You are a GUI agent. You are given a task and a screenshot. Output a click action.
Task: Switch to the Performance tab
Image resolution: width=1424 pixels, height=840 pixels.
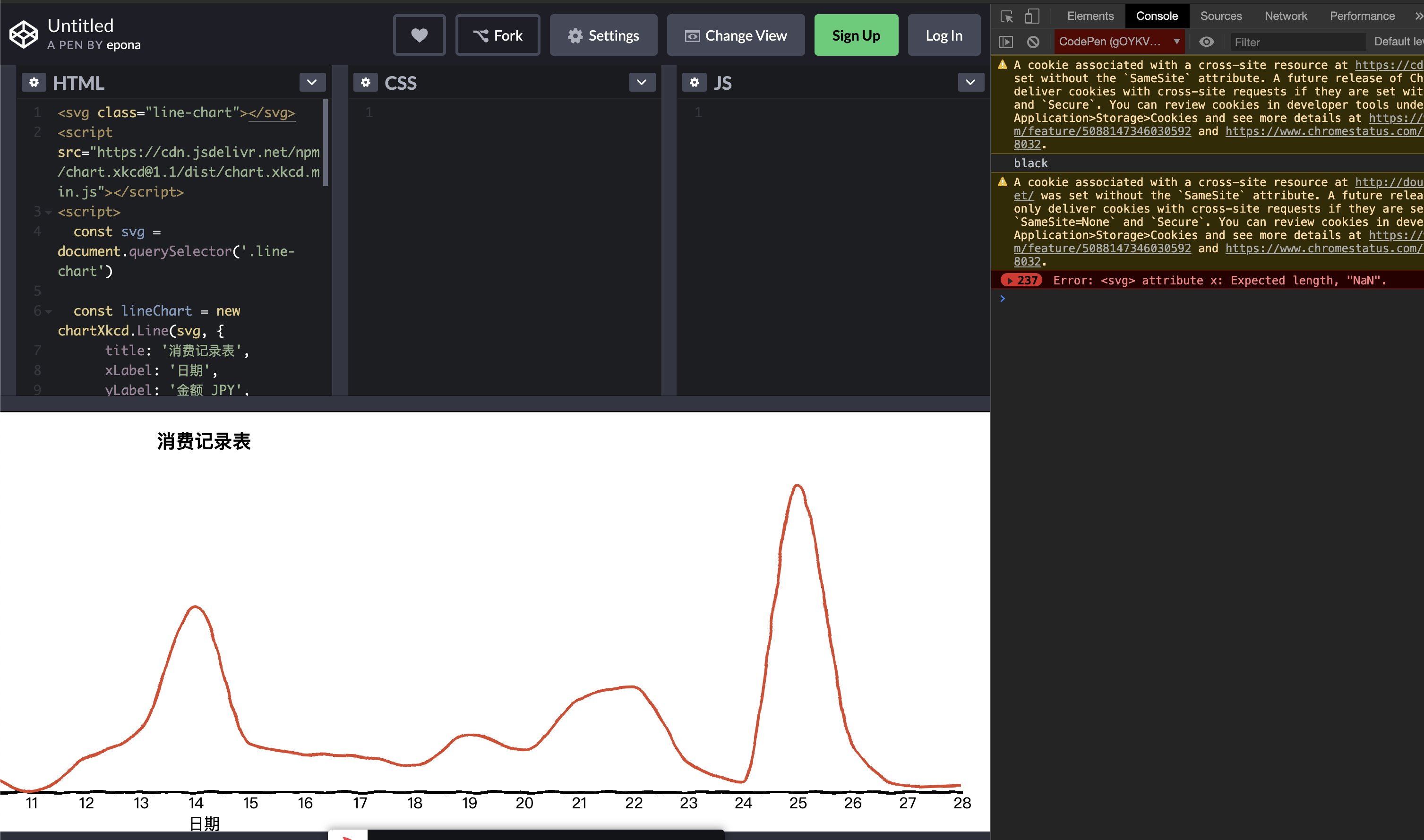coord(1362,16)
